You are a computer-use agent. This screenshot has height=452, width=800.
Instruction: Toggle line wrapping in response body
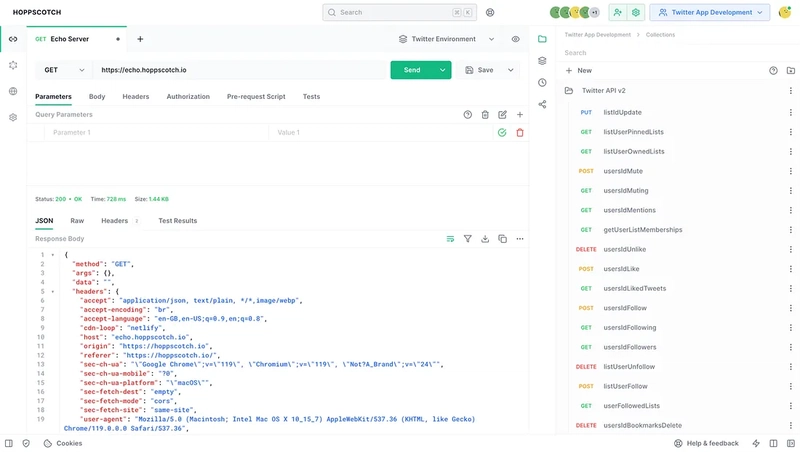(x=451, y=239)
